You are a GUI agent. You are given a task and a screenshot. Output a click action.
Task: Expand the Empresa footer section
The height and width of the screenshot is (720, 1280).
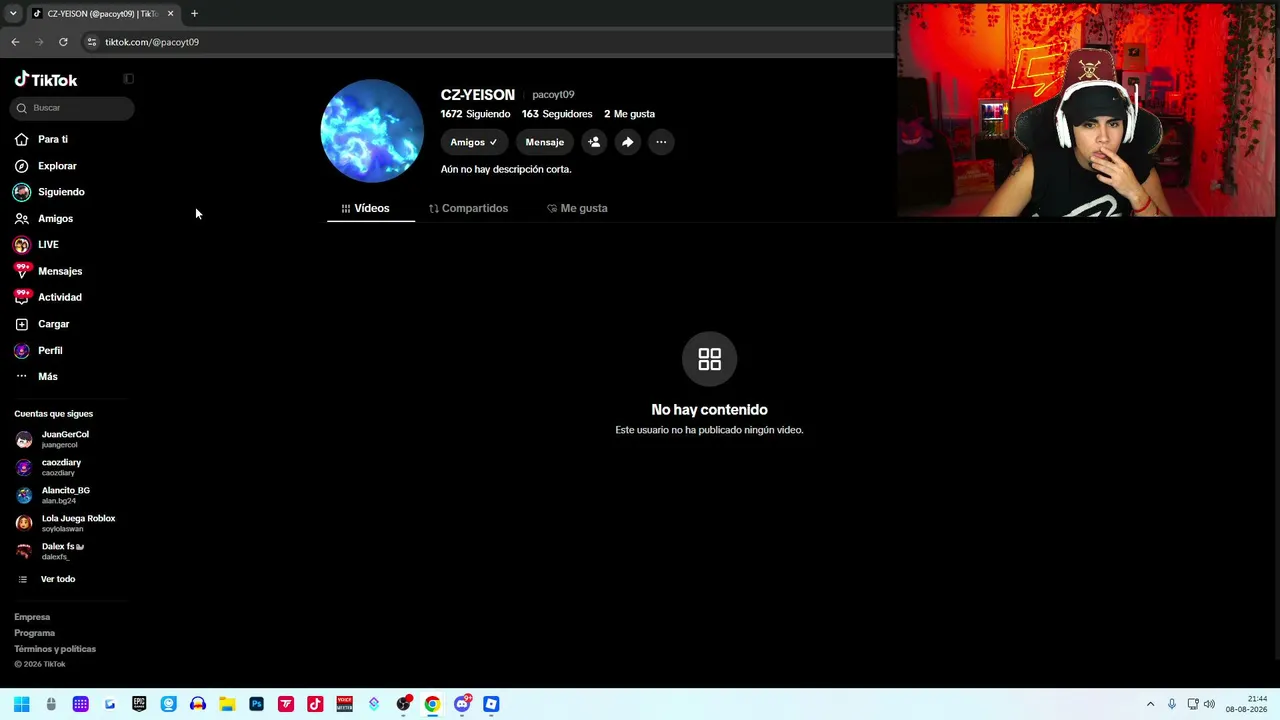tap(32, 617)
